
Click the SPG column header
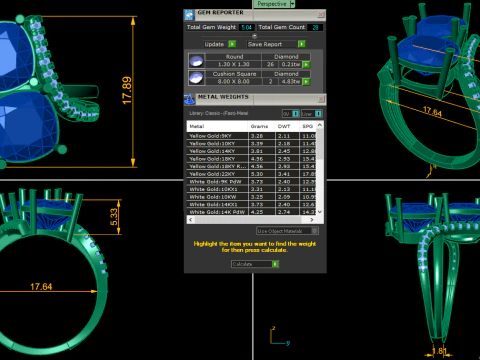[307, 126]
